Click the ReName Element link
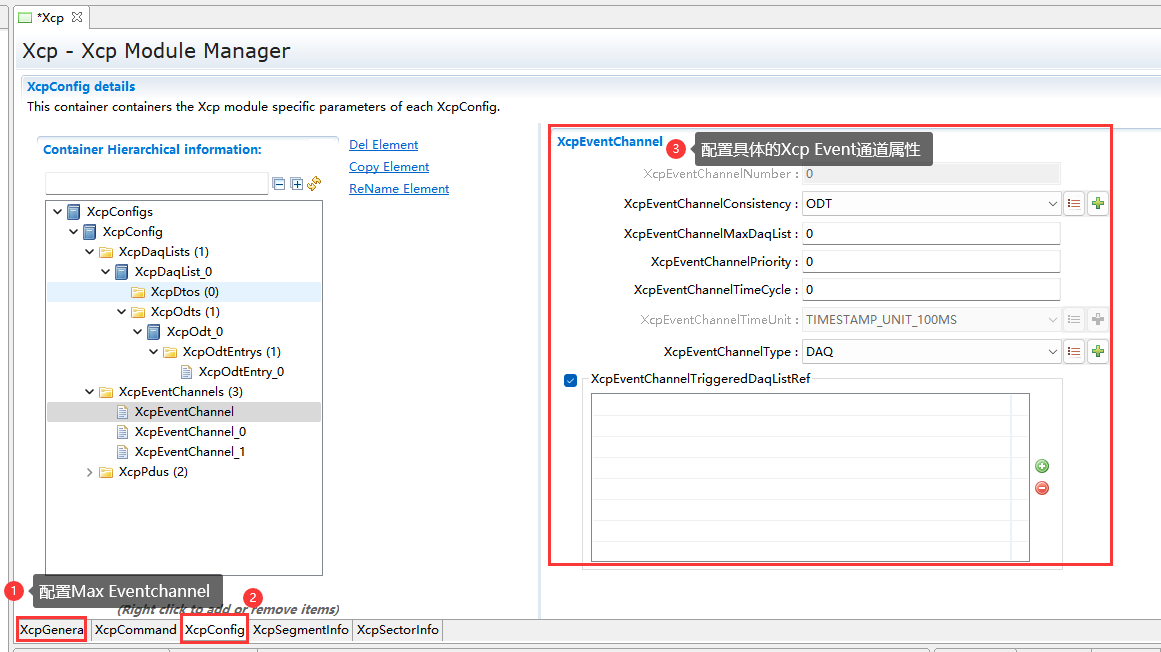This screenshot has width=1161, height=652. 398,189
